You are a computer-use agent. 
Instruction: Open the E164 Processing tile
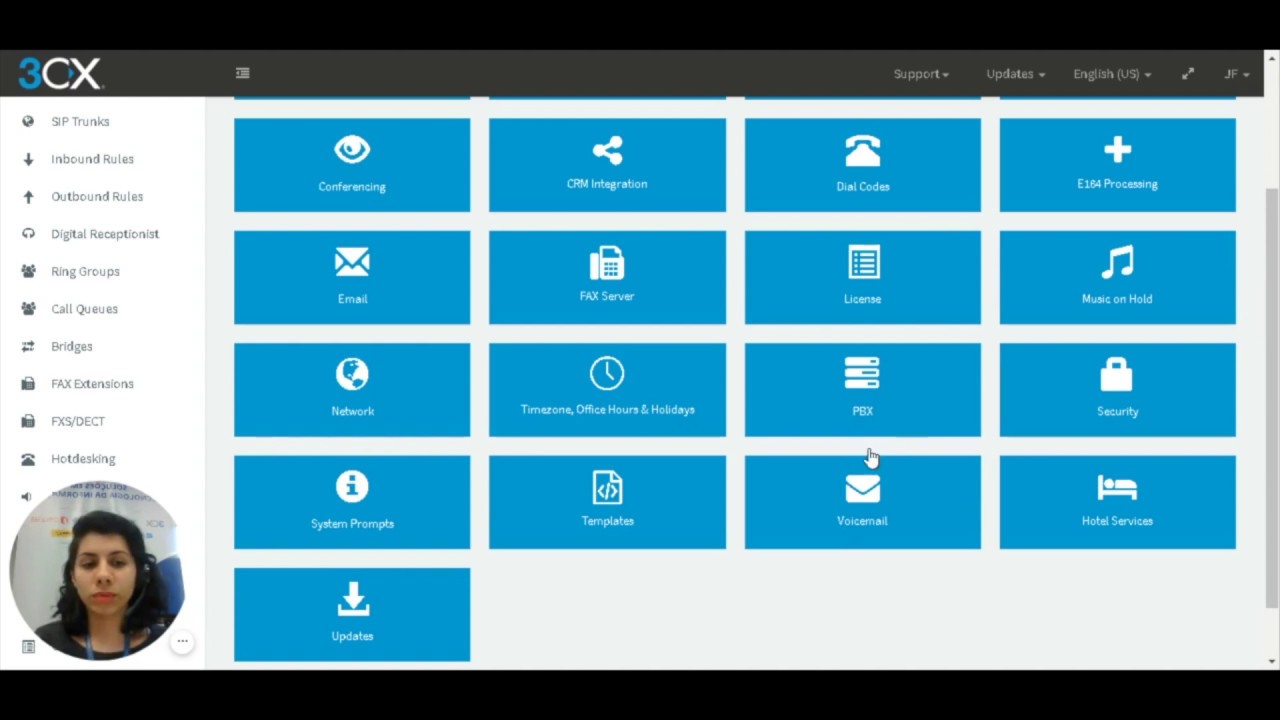click(x=1117, y=165)
